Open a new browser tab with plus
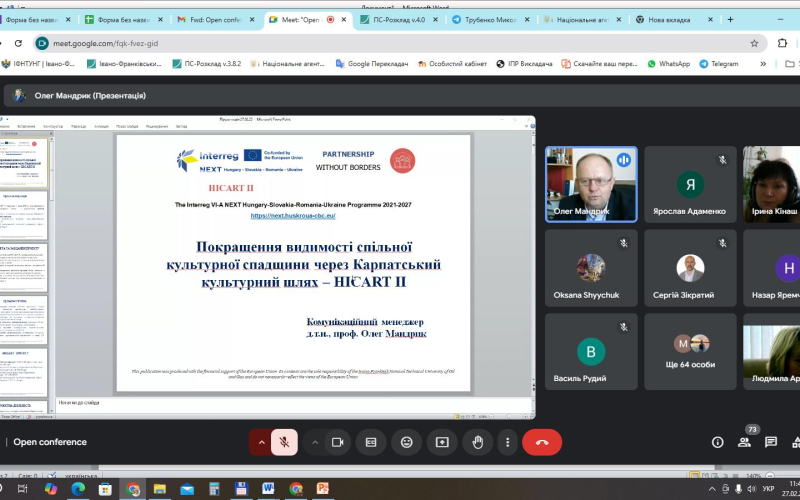This screenshot has width=800, height=500. pyautogui.click(x=730, y=19)
